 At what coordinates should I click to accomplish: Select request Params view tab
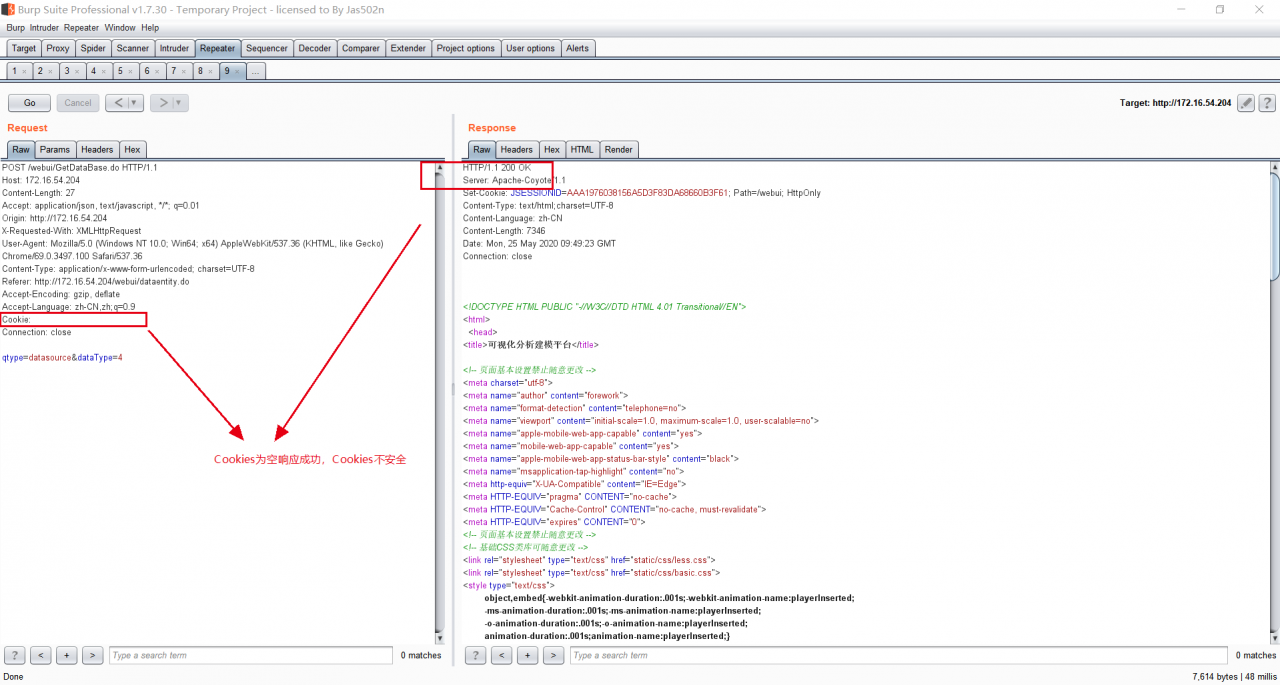(55, 149)
